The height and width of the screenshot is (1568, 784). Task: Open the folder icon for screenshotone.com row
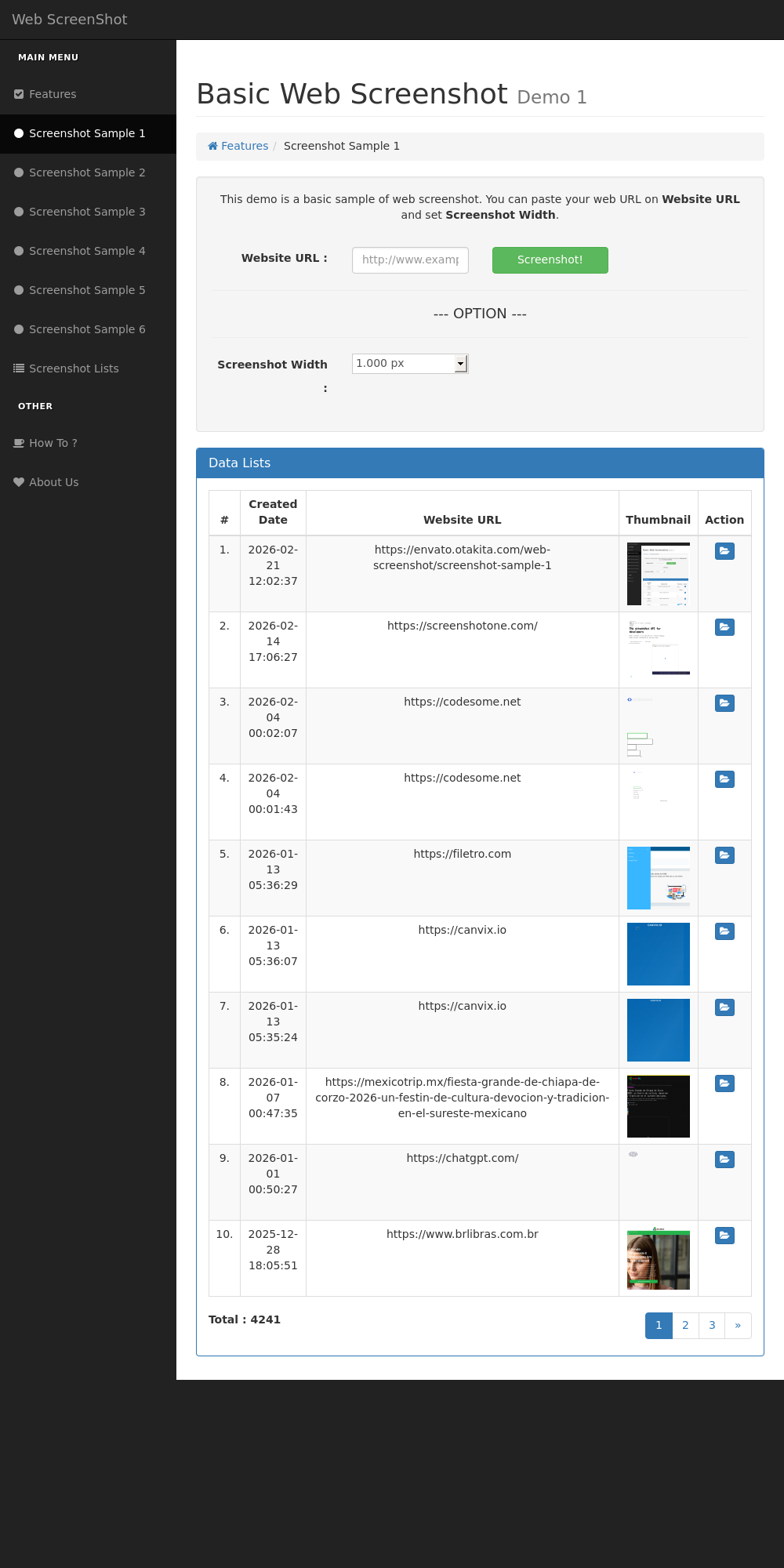click(724, 627)
